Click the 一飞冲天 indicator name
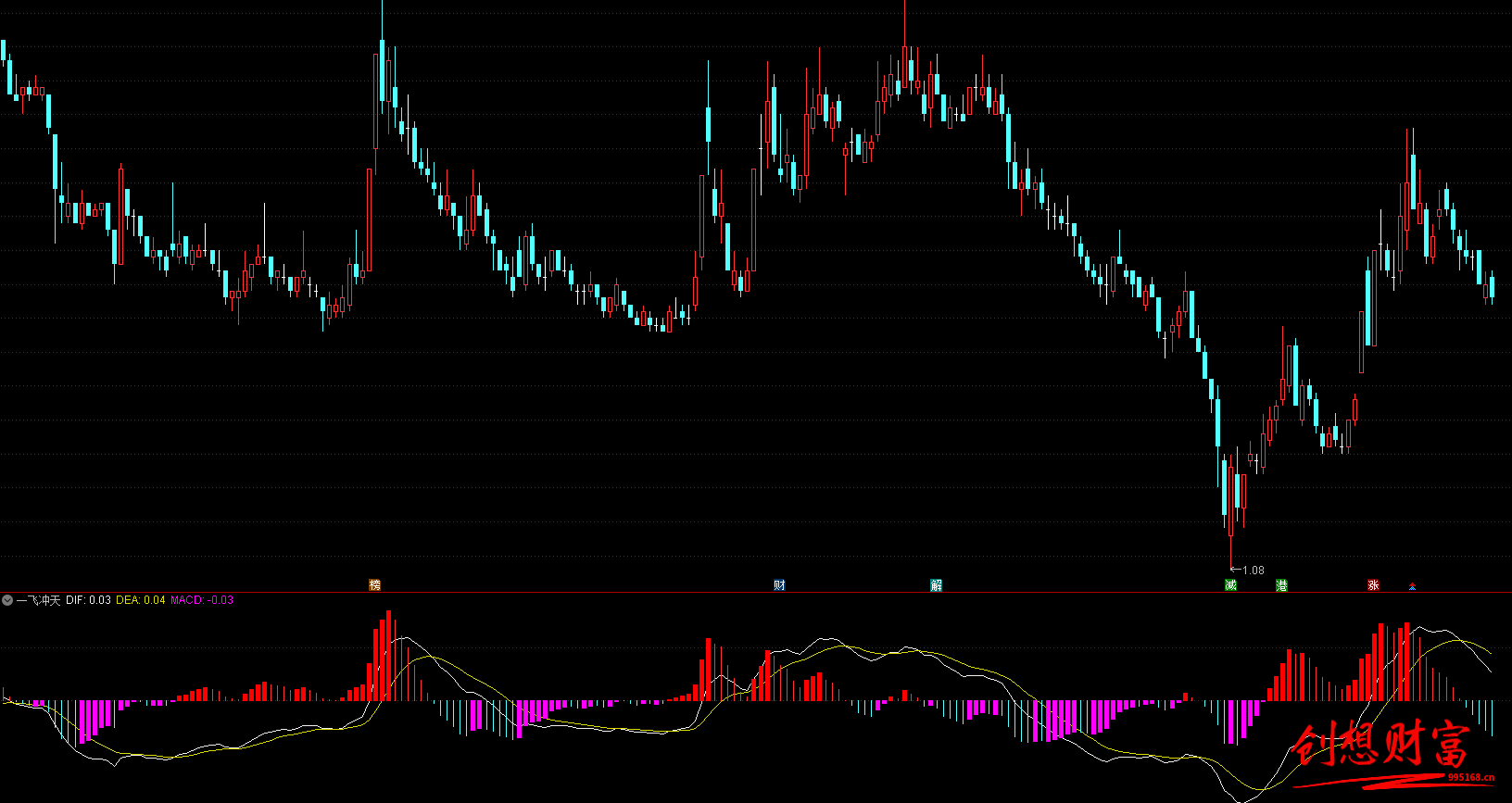 pyautogui.click(x=38, y=600)
